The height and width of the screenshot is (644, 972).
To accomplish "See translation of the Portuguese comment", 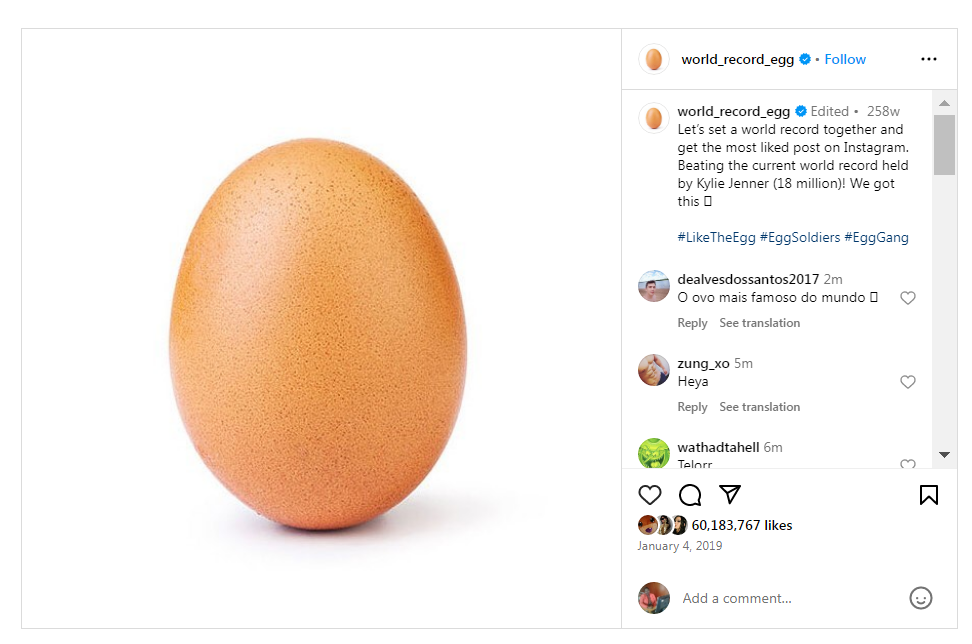I will pyautogui.click(x=759, y=322).
